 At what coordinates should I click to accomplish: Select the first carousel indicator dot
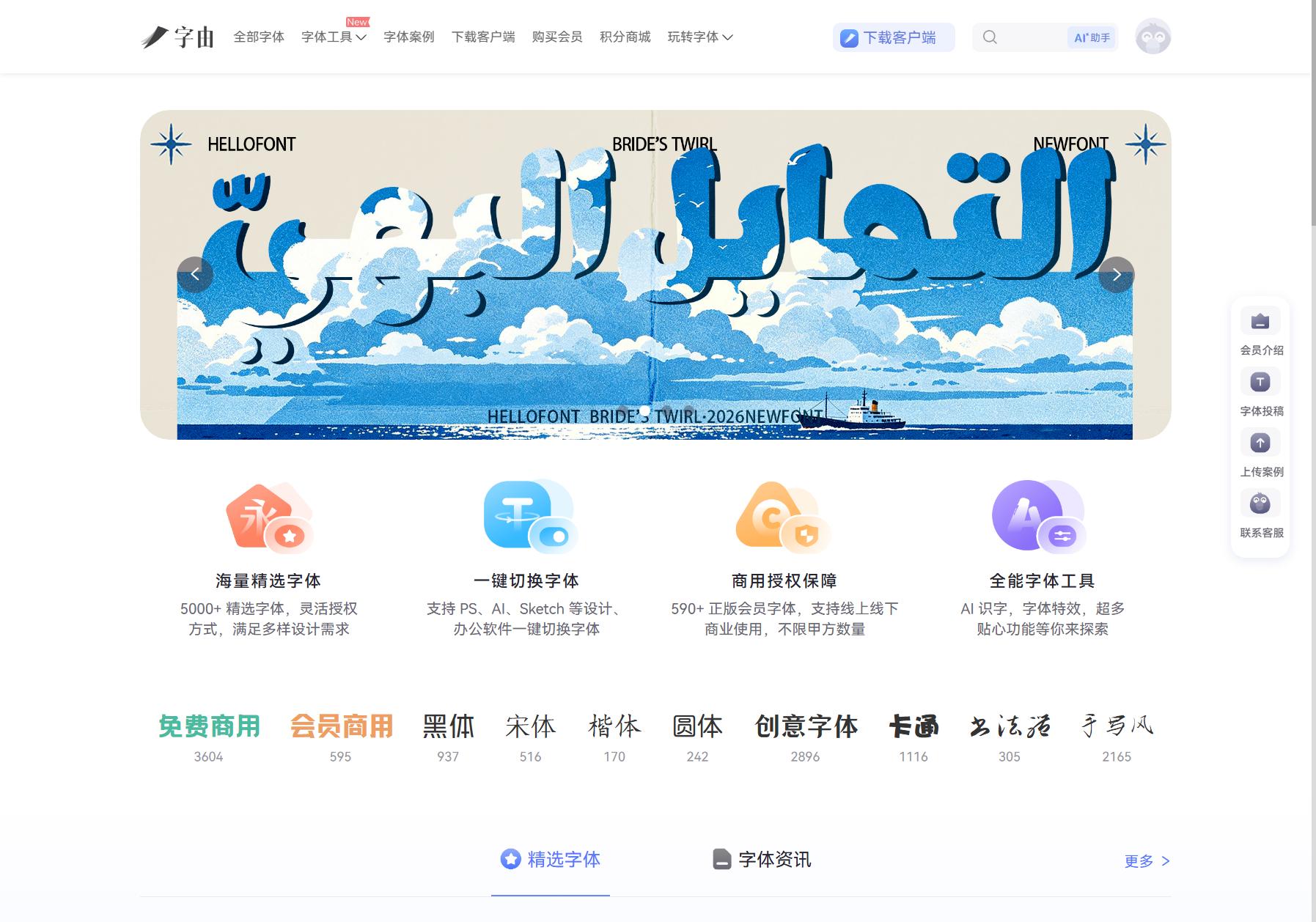coord(622,411)
